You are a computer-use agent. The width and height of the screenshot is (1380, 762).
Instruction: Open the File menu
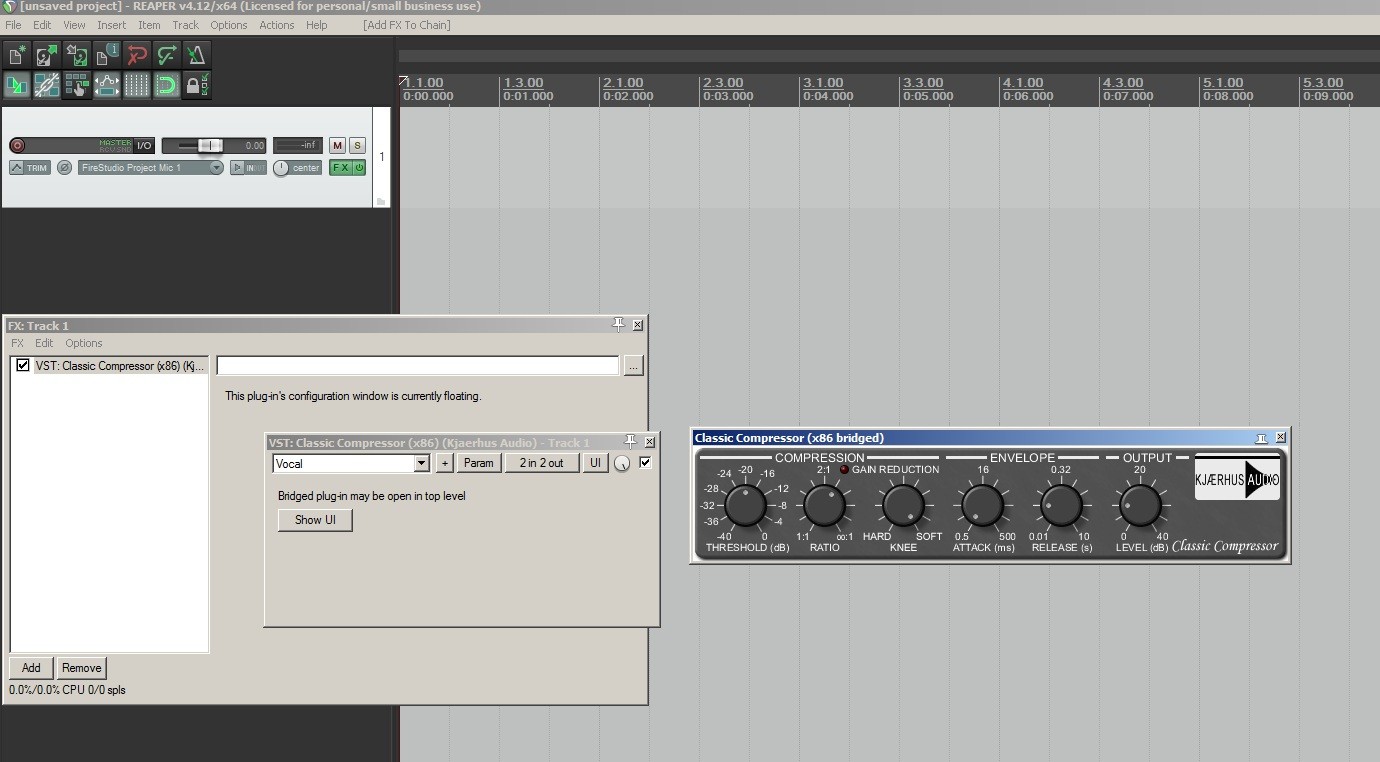(x=13, y=25)
